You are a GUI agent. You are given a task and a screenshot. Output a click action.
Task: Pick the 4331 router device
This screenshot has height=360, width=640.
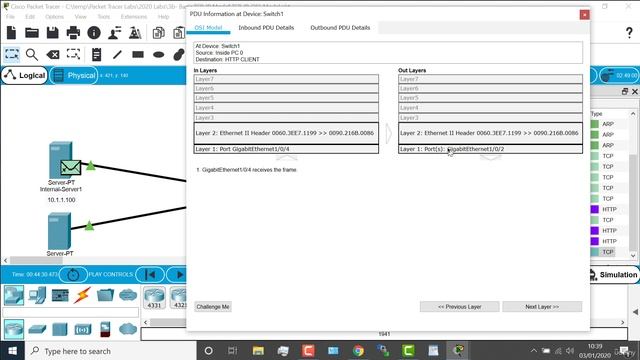click(x=154, y=298)
